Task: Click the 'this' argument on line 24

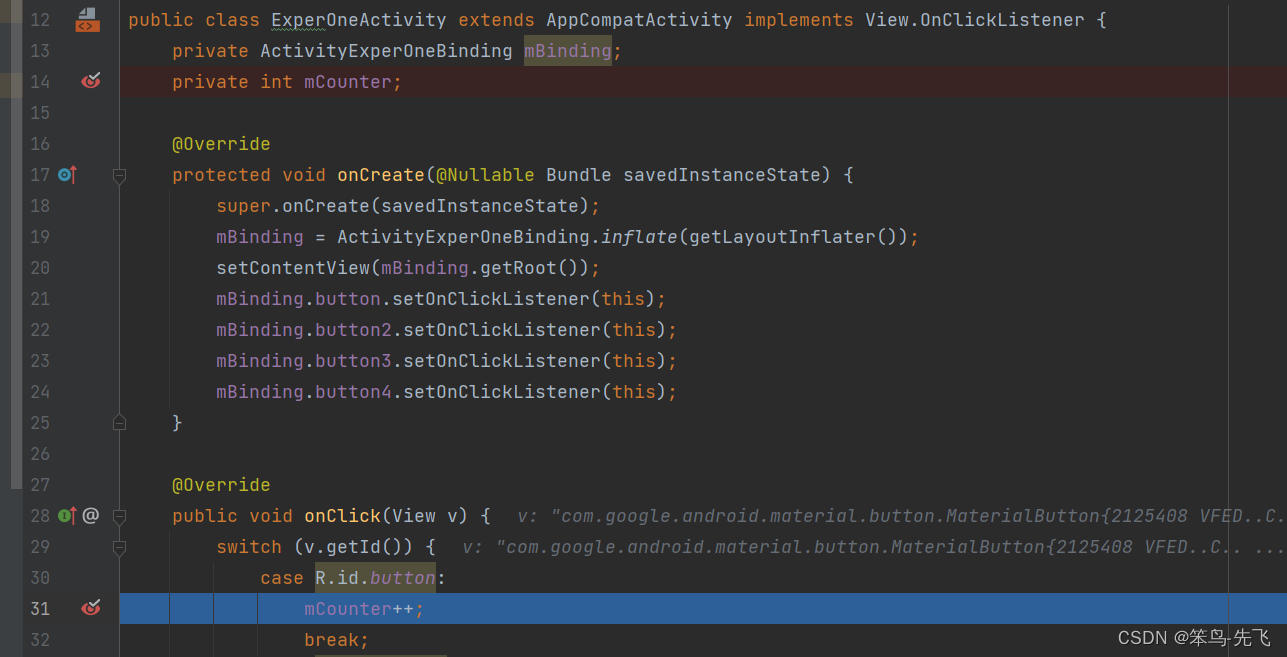Action: pyautogui.click(x=634, y=392)
